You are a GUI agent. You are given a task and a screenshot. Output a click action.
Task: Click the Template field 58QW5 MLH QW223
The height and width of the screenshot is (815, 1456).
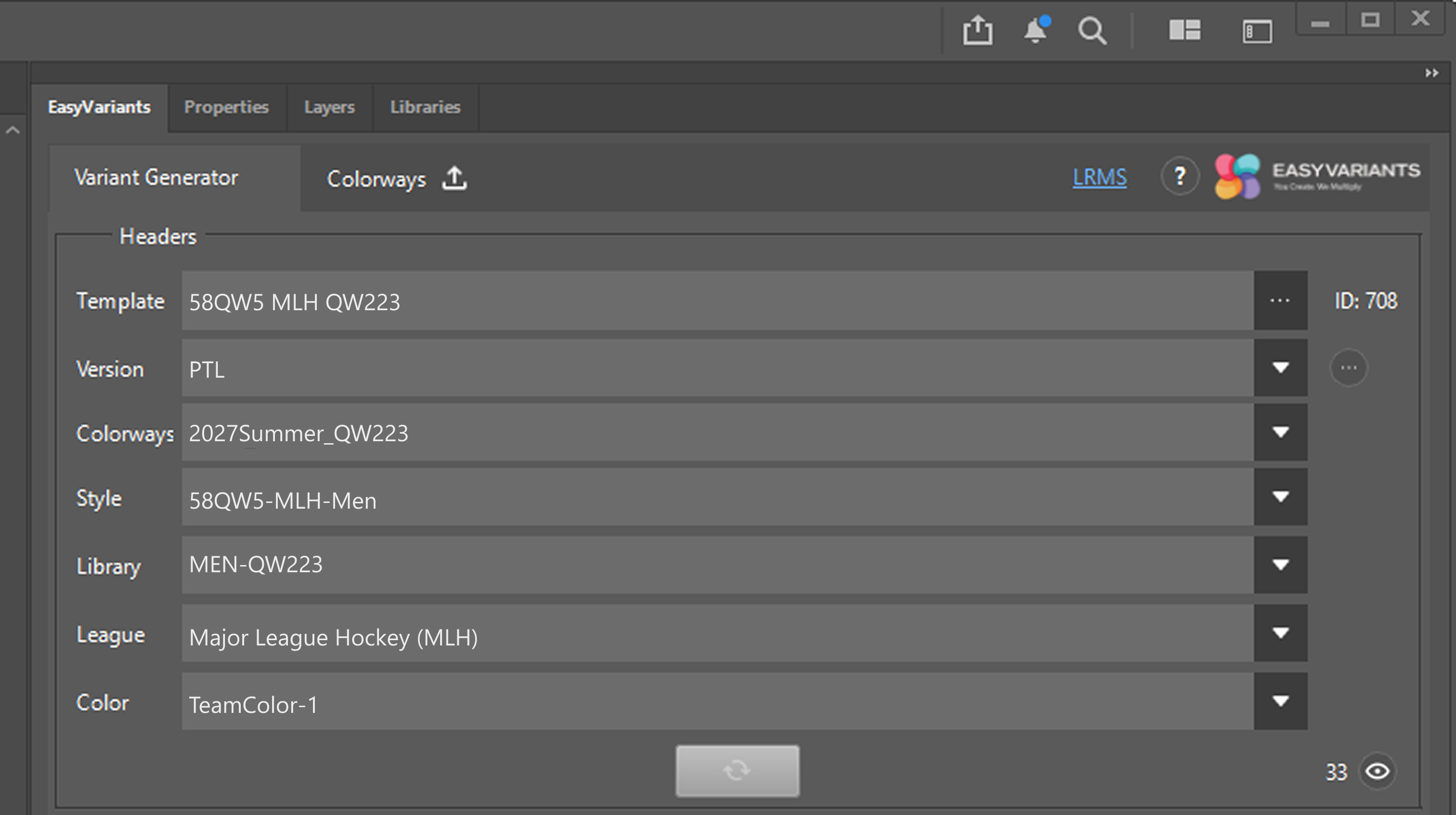pyautogui.click(x=718, y=300)
